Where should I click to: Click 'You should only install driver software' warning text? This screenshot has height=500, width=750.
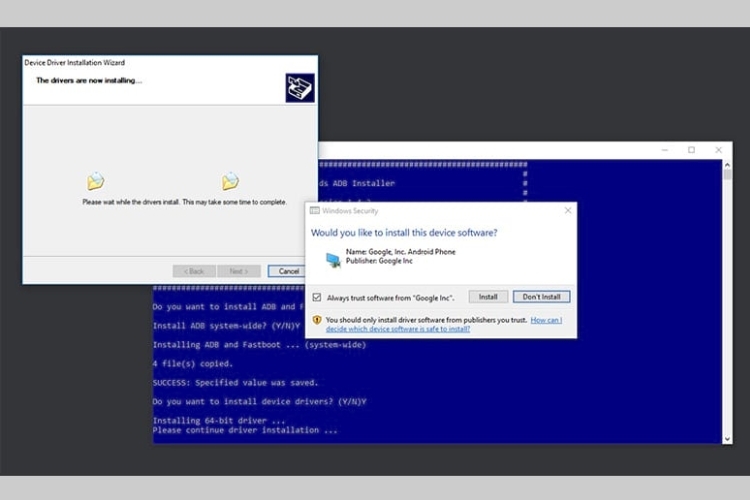426,320
